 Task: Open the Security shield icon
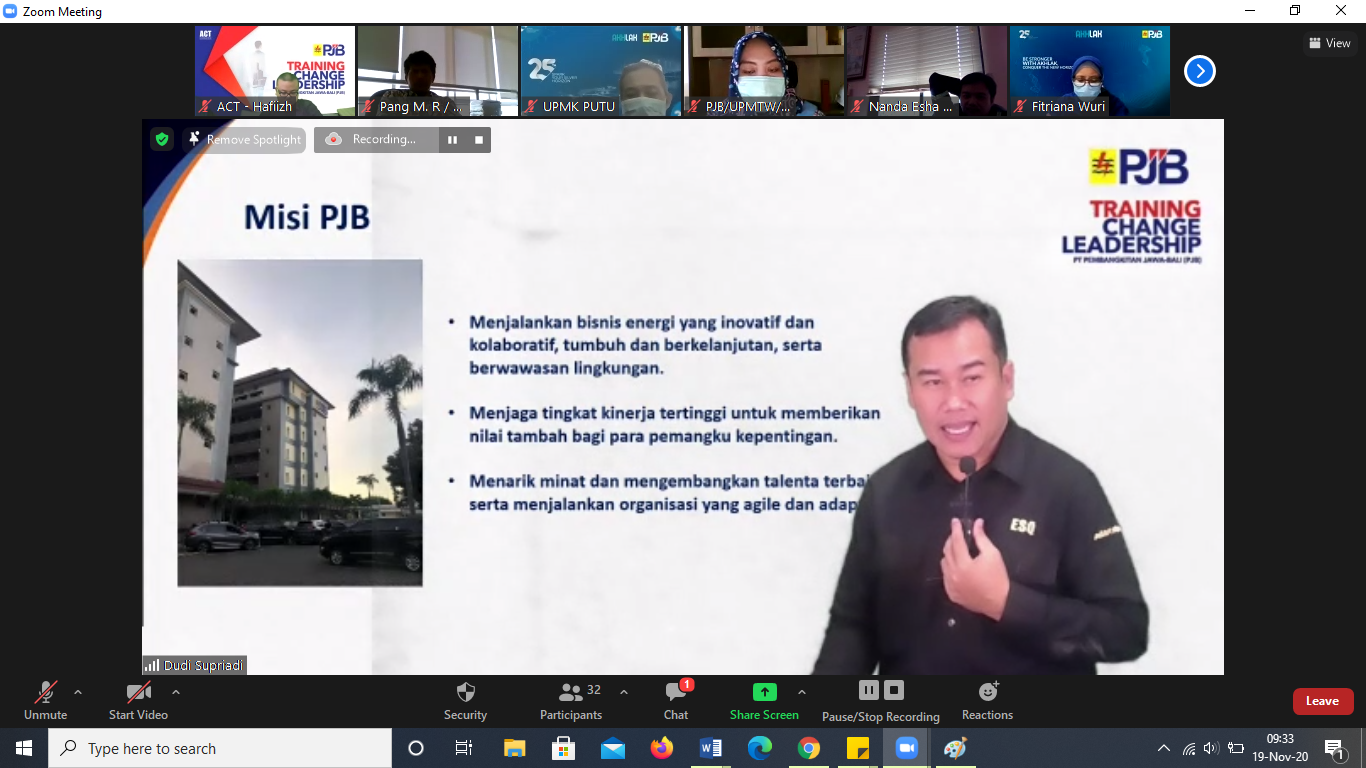coord(465,692)
